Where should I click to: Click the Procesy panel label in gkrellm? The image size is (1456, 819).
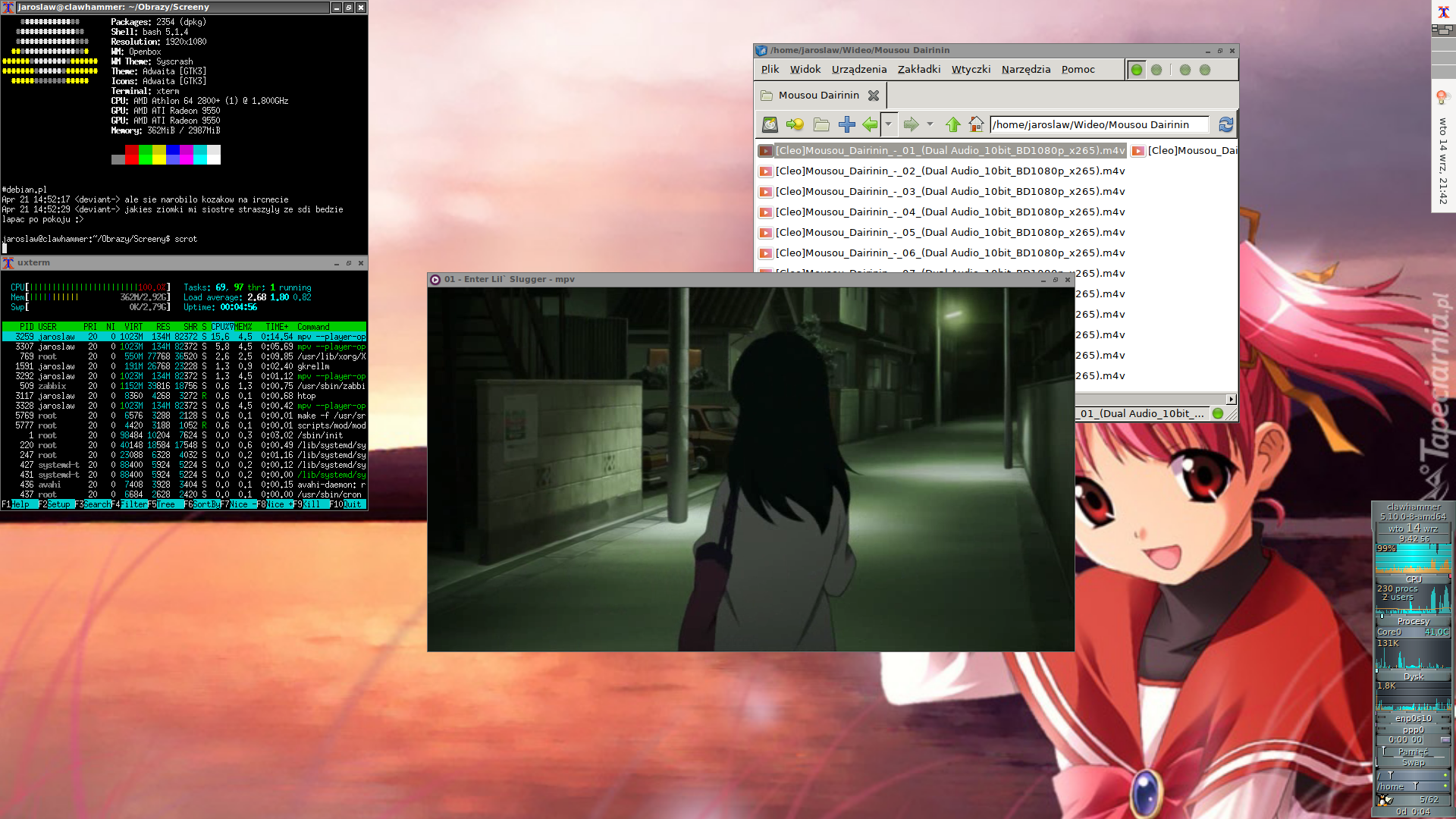1414,621
